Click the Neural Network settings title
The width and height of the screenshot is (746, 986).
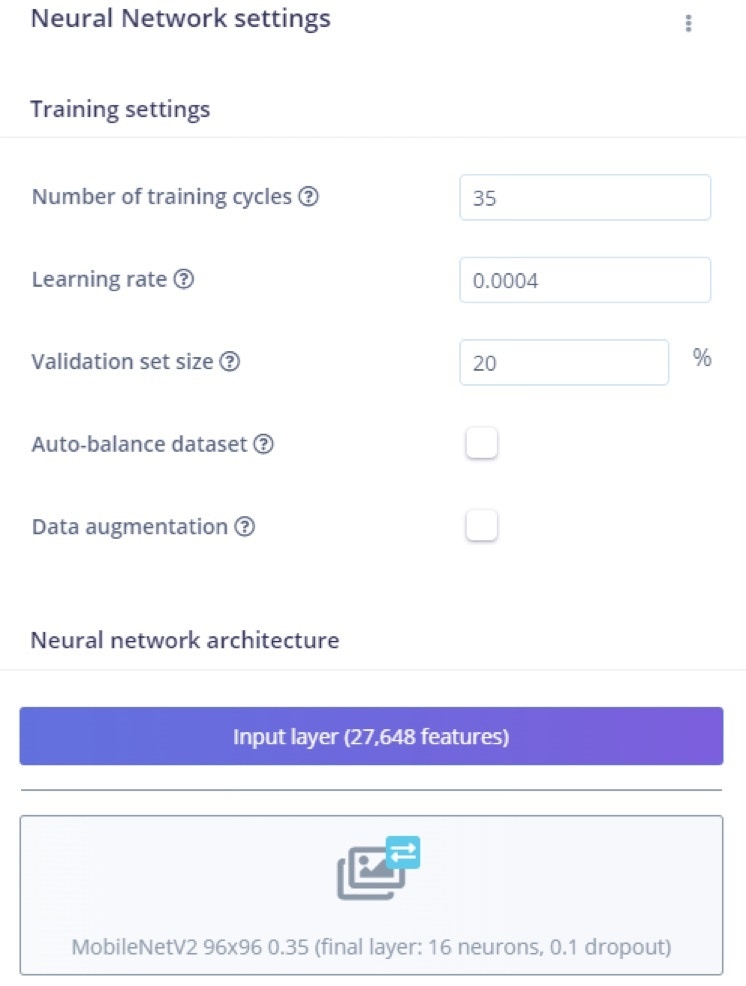coord(181,18)
